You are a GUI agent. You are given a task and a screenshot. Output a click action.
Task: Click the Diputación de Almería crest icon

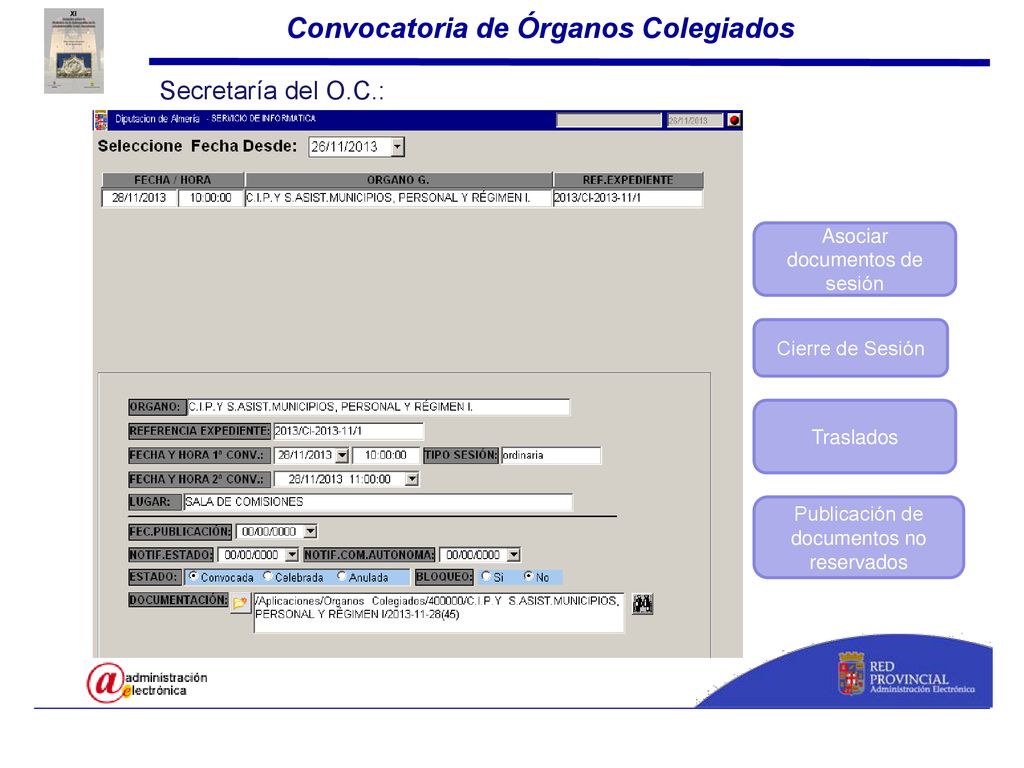[101, 120]
